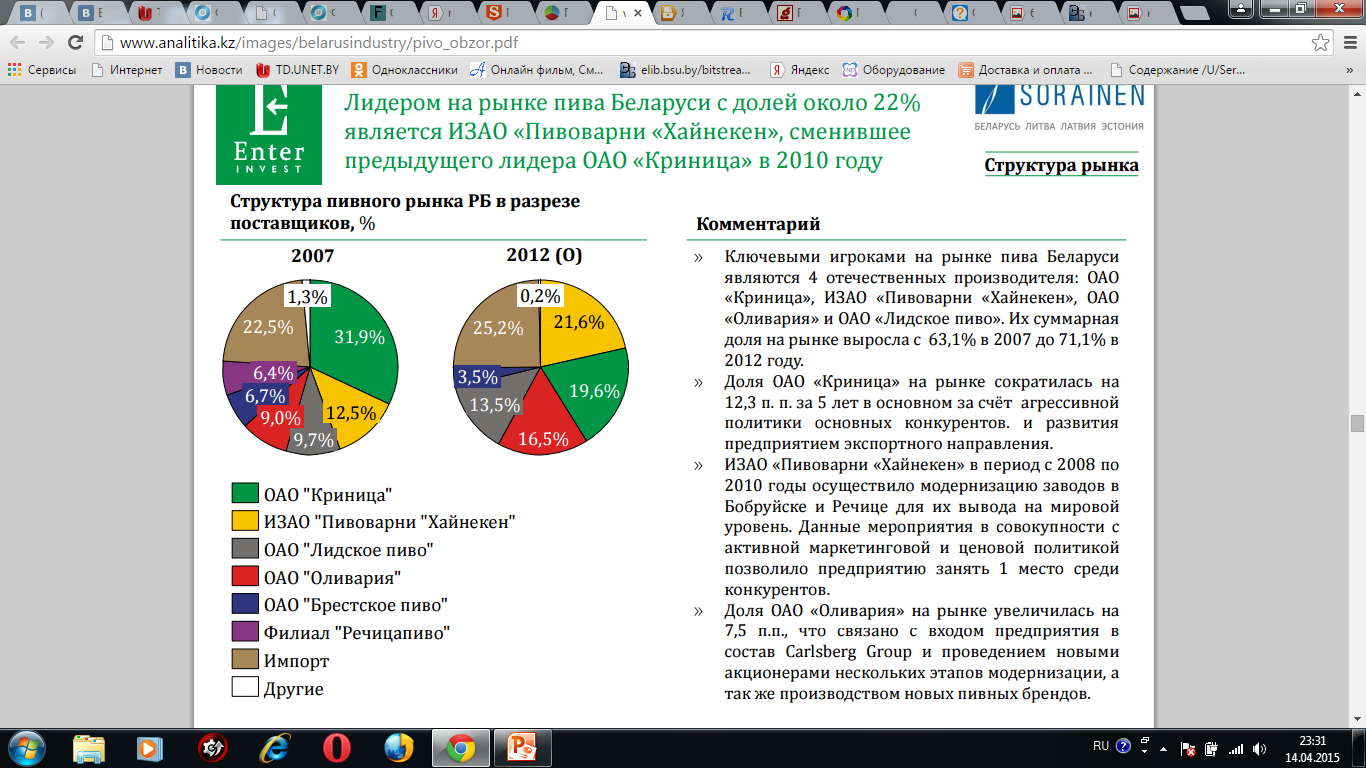Open Action Center flag icon

coord(1188,748)
